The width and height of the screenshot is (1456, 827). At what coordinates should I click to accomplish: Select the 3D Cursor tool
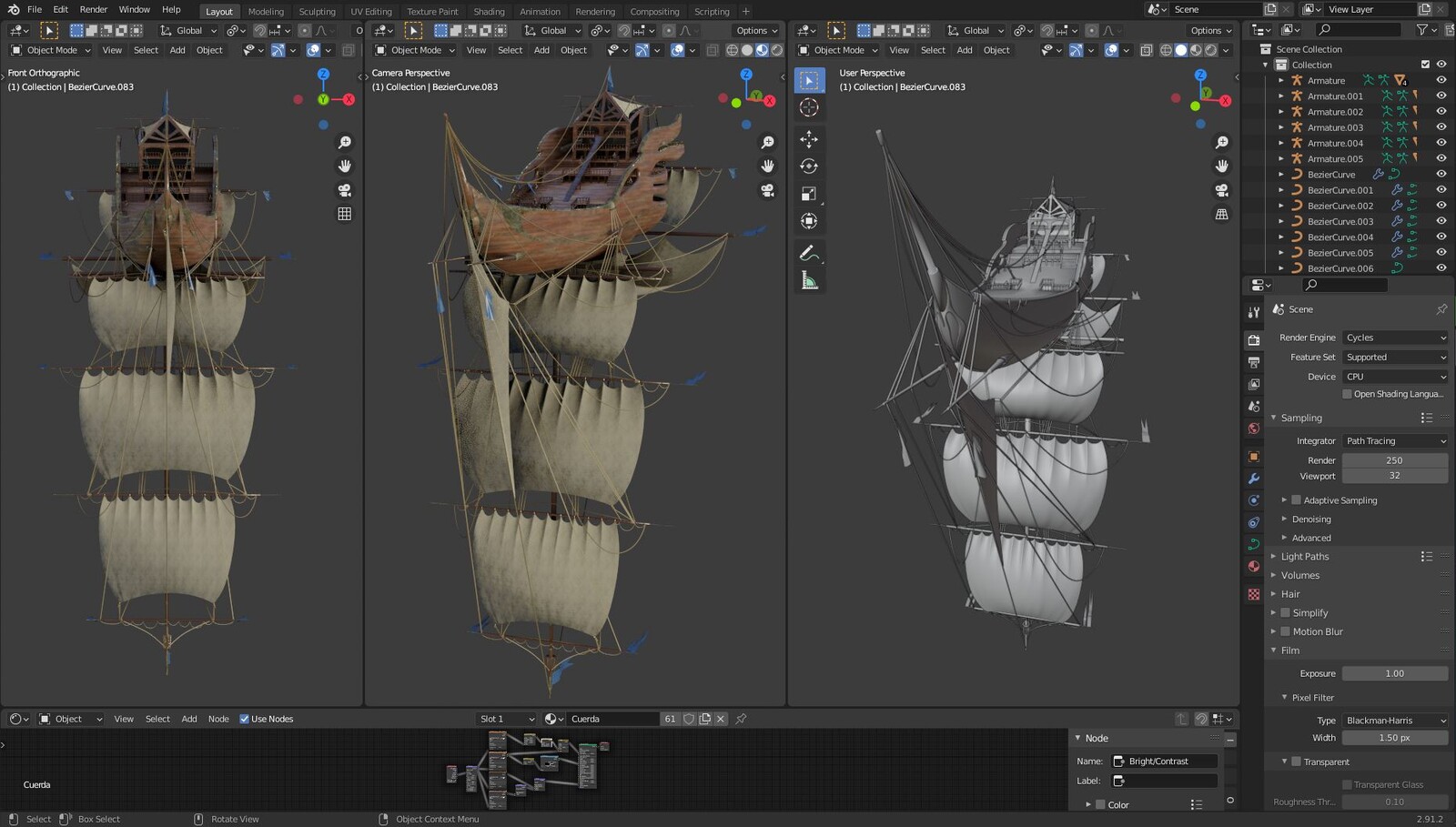(x=809, y=107)
